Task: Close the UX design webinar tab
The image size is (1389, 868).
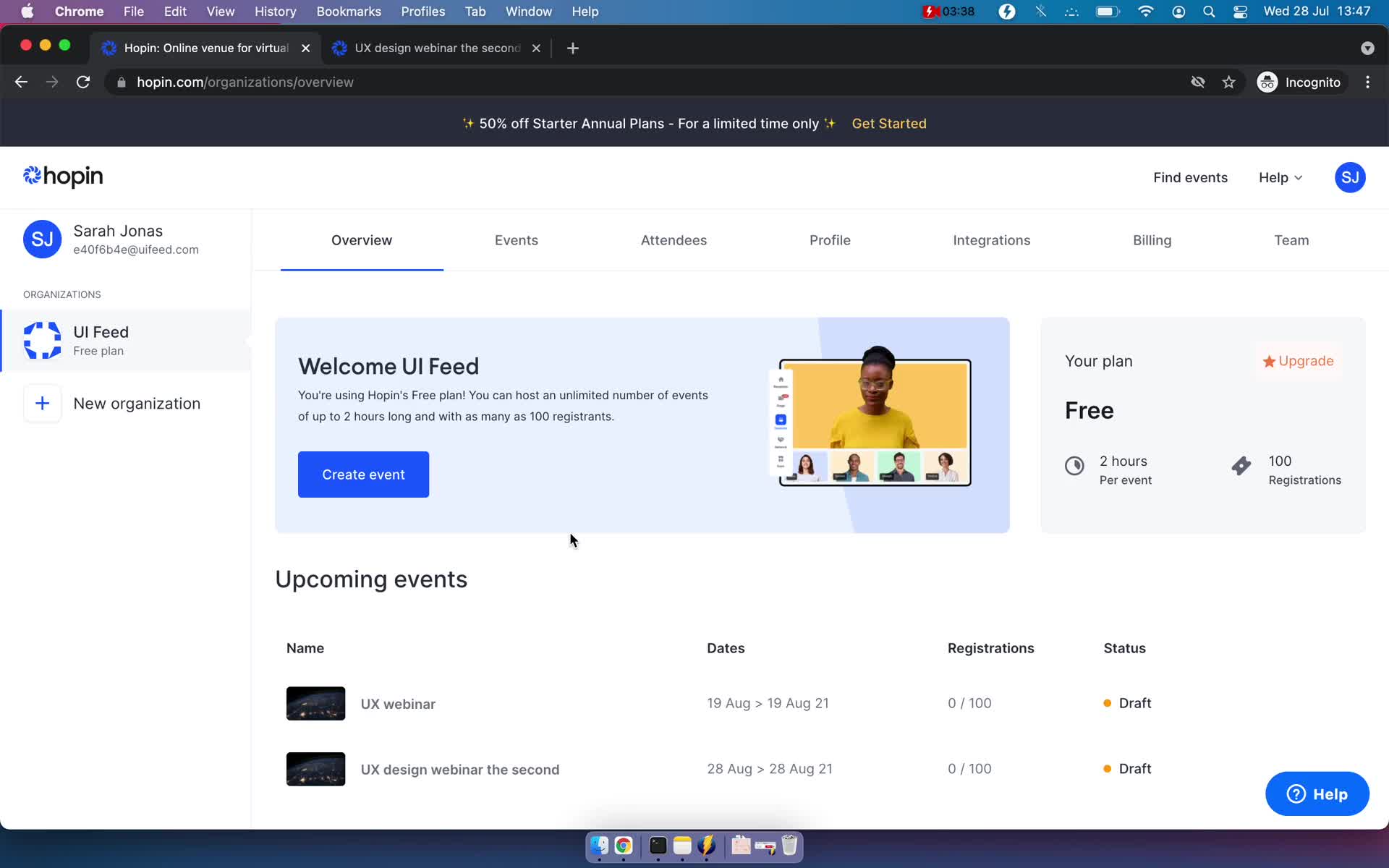Action: [536, 48]
